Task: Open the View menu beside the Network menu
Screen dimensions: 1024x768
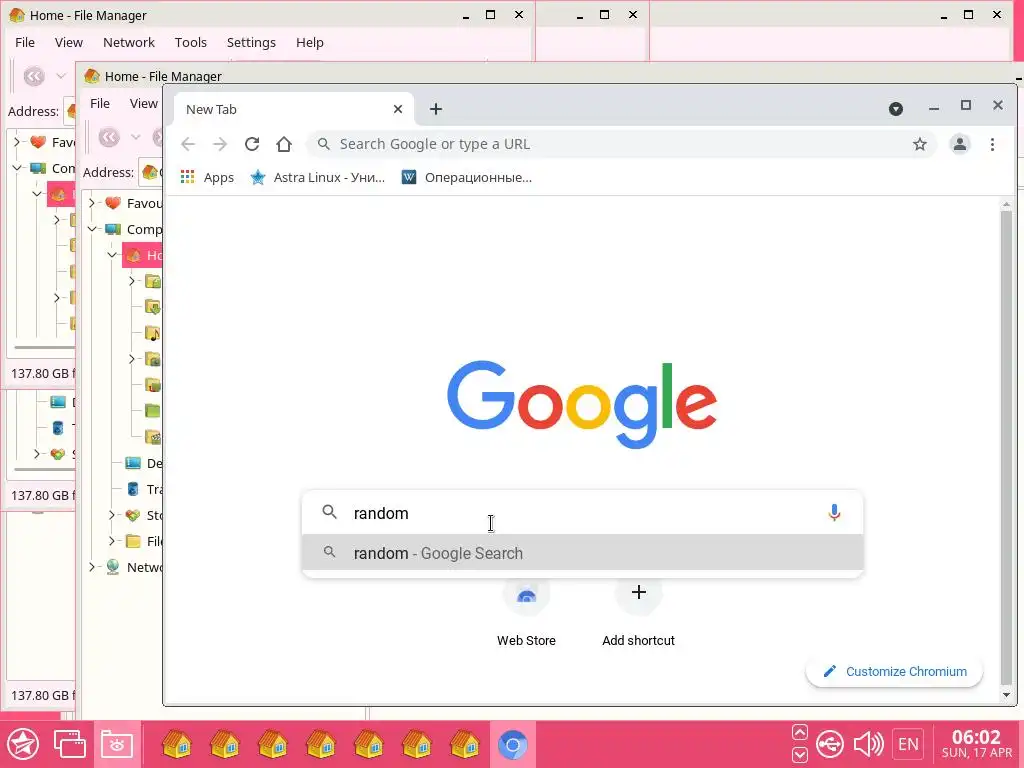Action: [x=69, y=42]
